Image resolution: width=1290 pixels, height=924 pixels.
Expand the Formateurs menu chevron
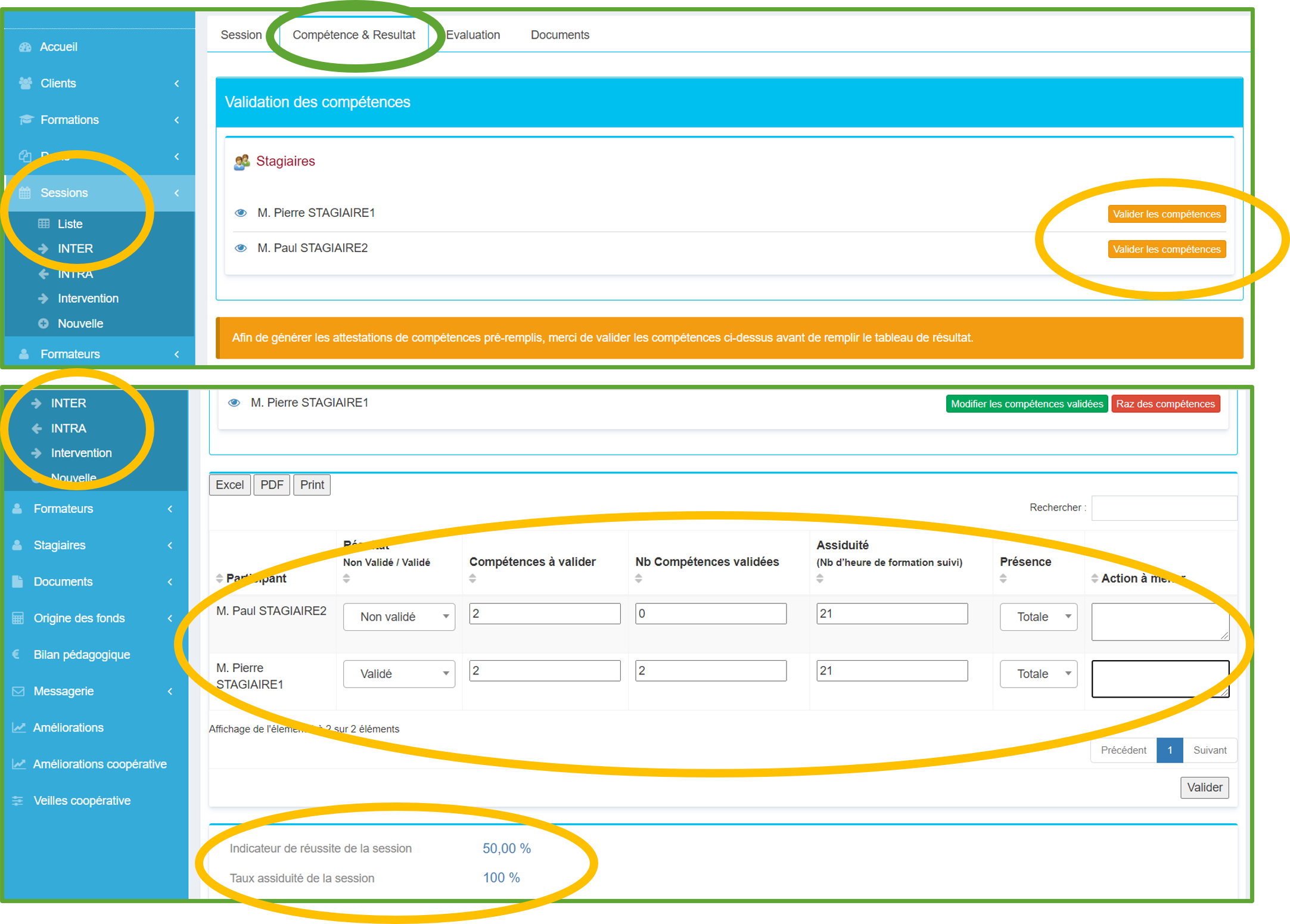coord(176,354)
